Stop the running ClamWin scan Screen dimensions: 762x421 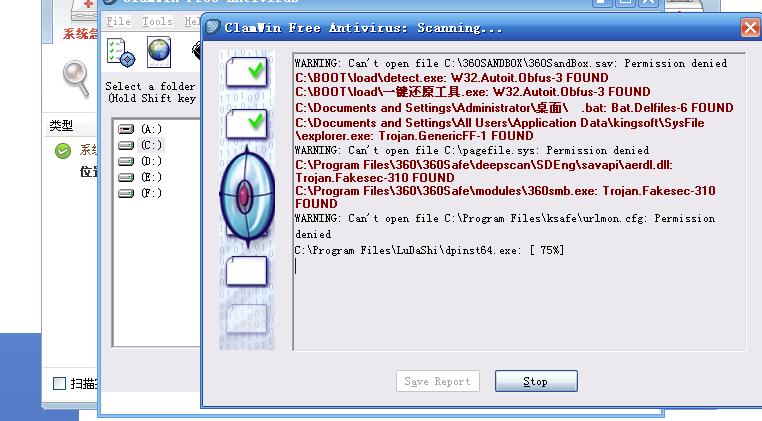(x=536, y=381)
